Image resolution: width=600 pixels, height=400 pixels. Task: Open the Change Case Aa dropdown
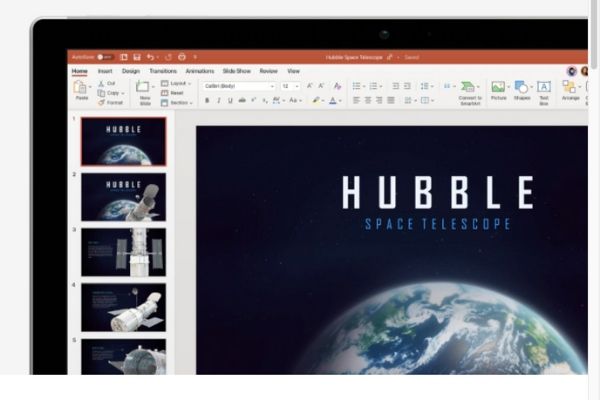pos(295,100)
